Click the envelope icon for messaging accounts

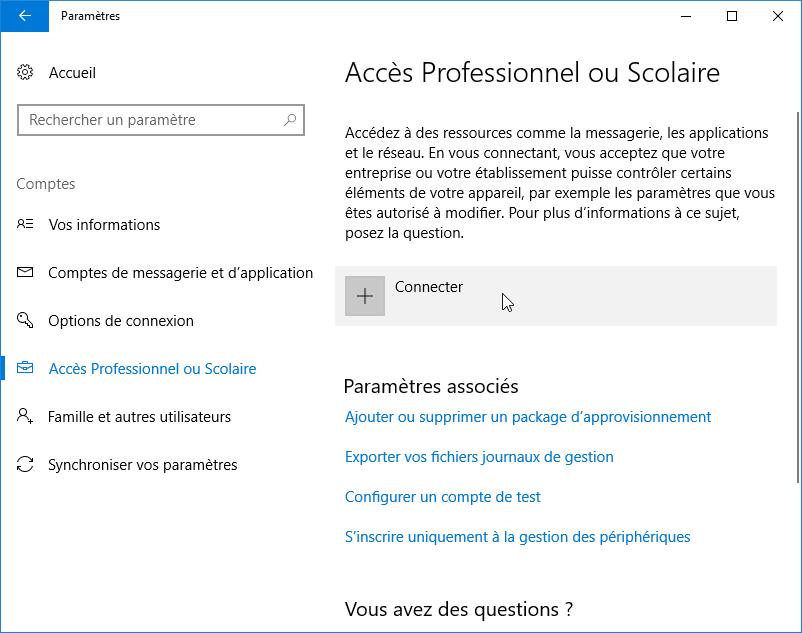point(25,272)
